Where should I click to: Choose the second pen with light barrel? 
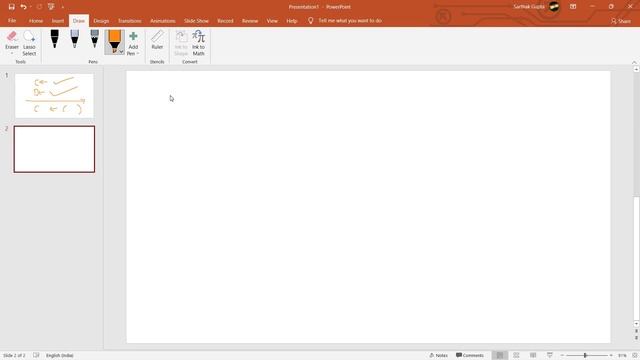[74, 39]
